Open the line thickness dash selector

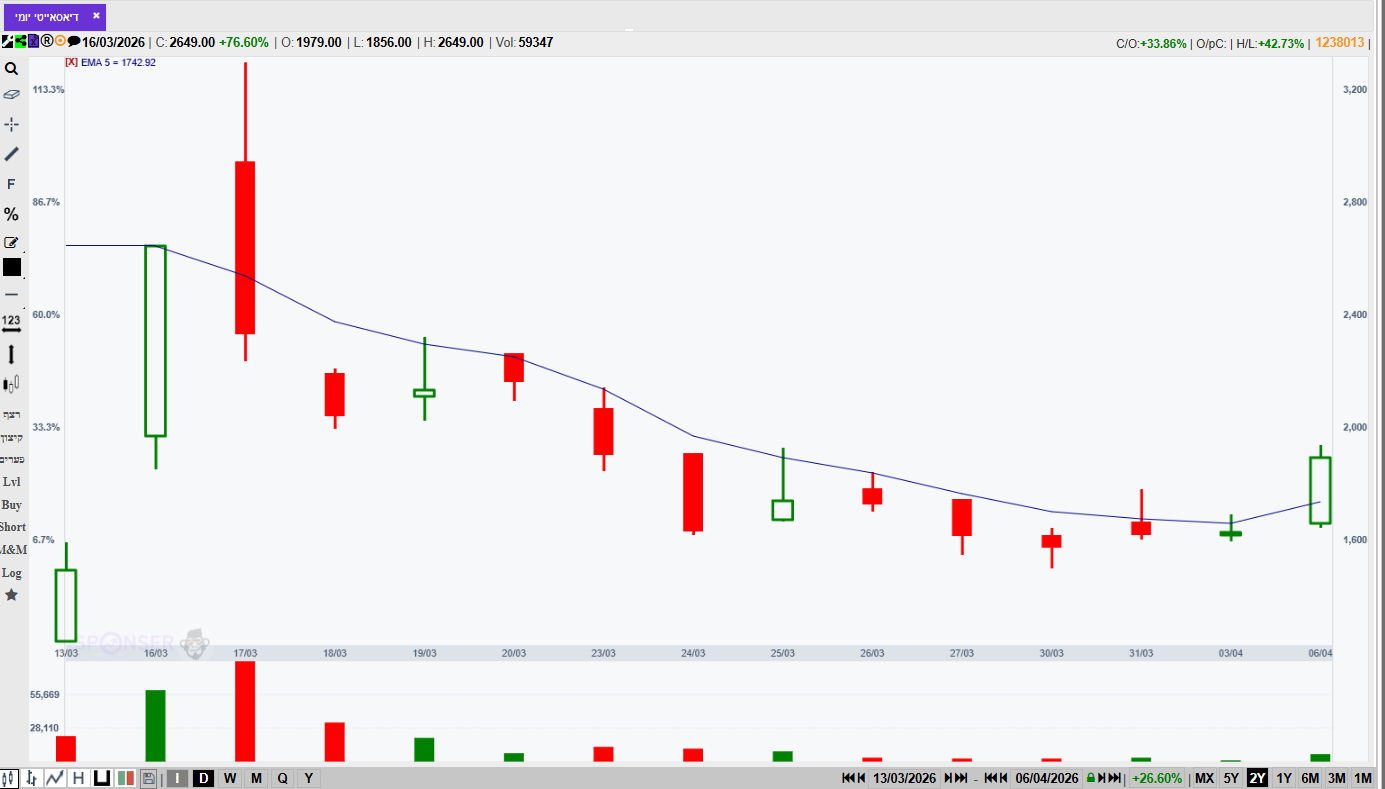11,294
